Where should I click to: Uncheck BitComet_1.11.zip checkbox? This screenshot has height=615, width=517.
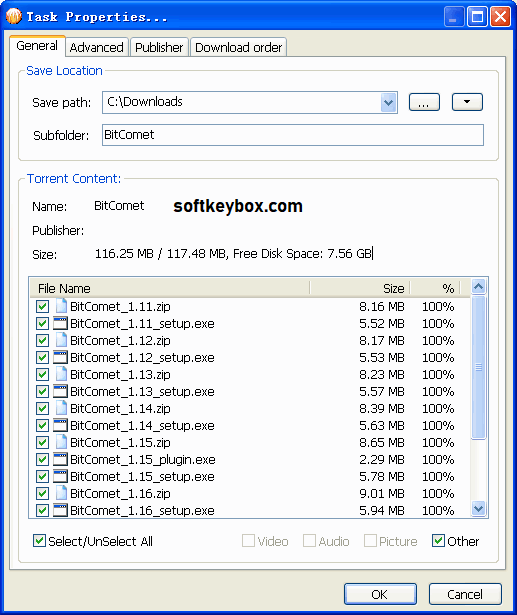point(42,306)
